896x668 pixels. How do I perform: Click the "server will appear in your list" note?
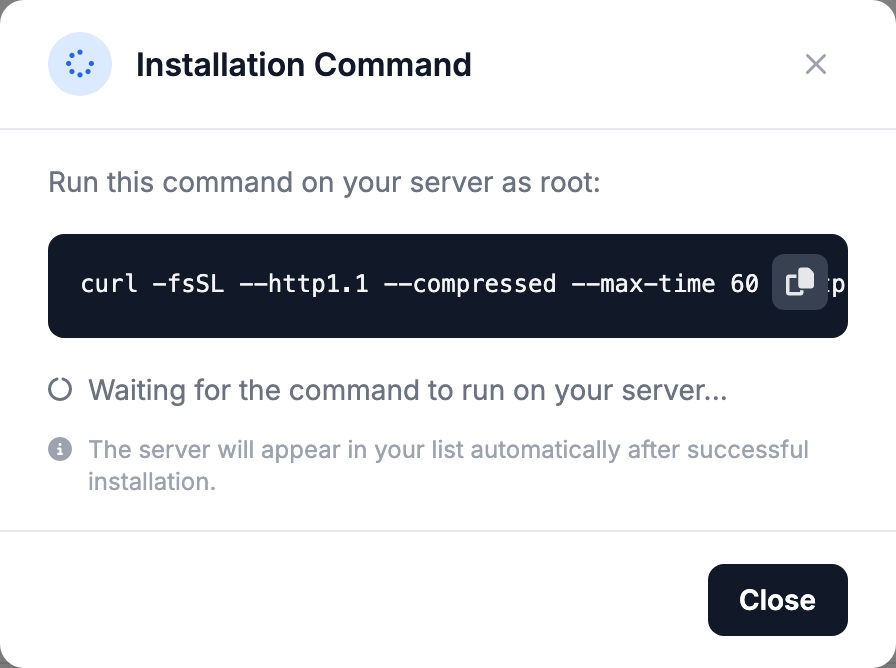click(x=448, y=465)
